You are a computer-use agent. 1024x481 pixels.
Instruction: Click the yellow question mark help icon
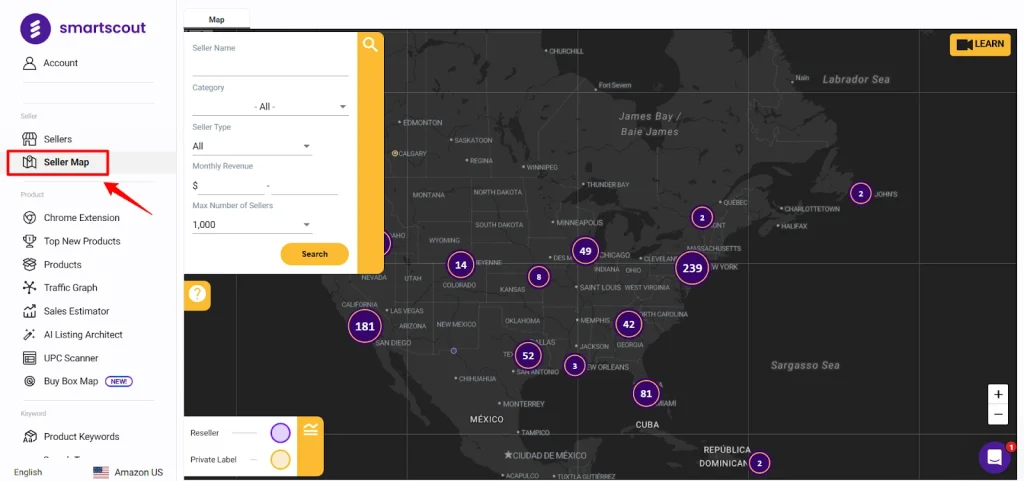(197, 294)
